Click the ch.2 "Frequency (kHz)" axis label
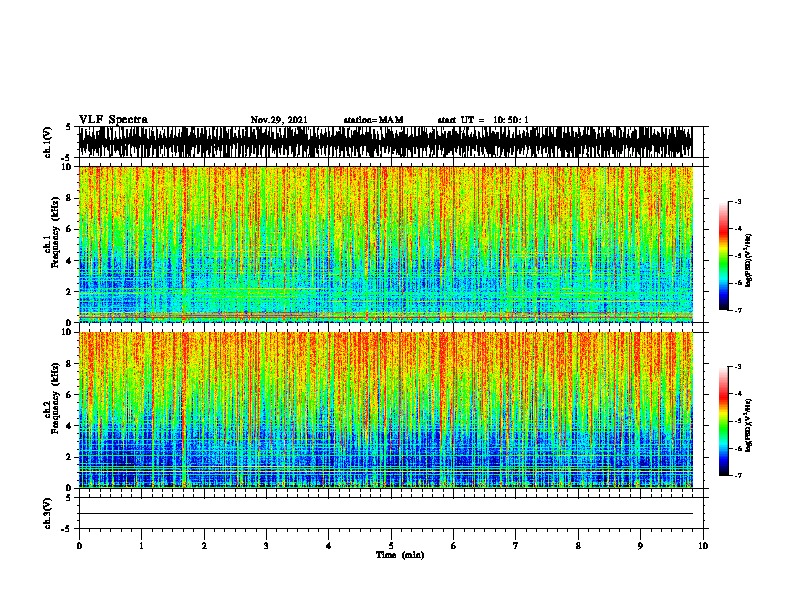This screenshot has width=792, height=612. click(56, 398)
